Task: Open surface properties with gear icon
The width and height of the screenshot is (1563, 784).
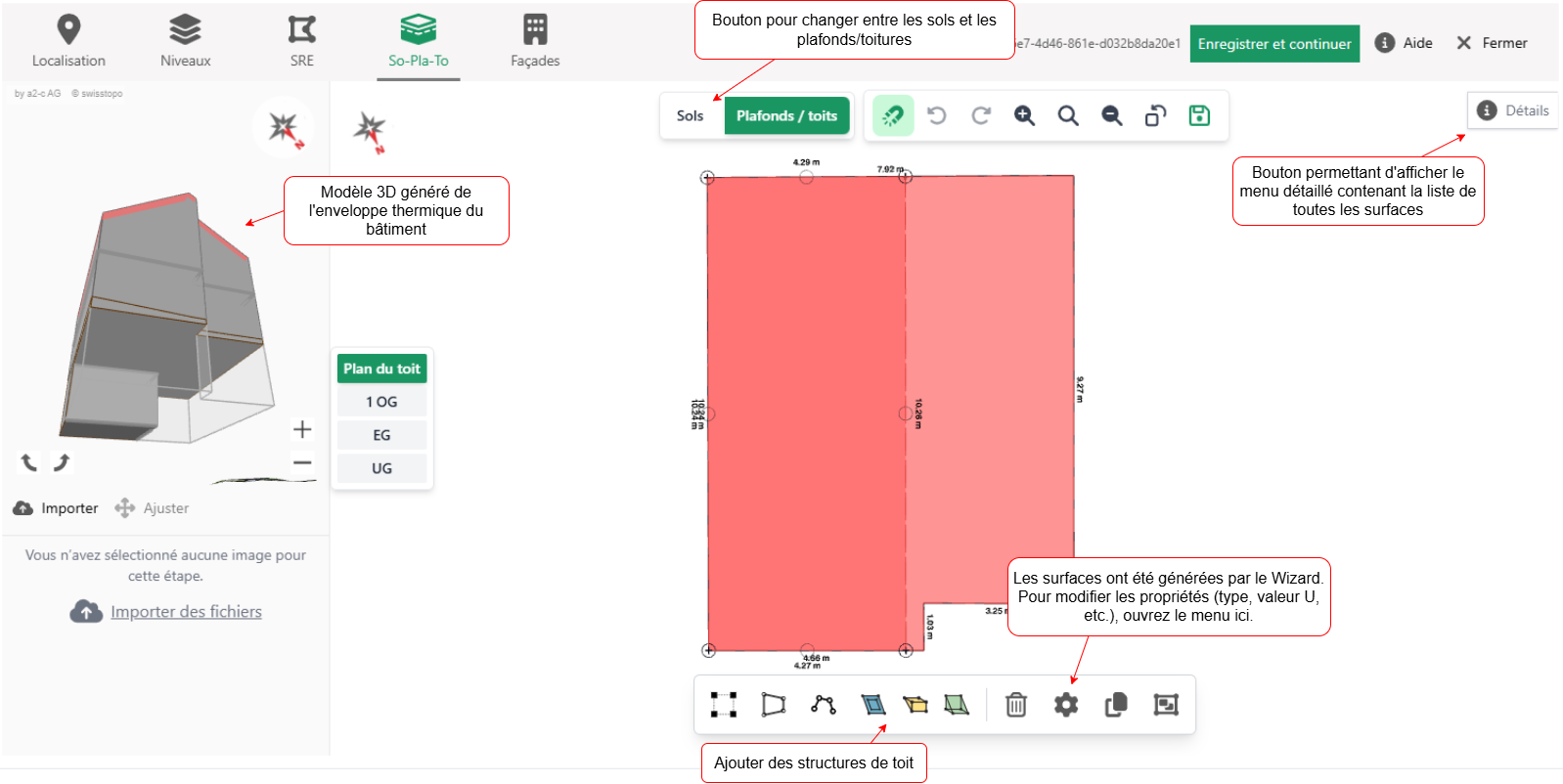Action: tap(1066, 705)
